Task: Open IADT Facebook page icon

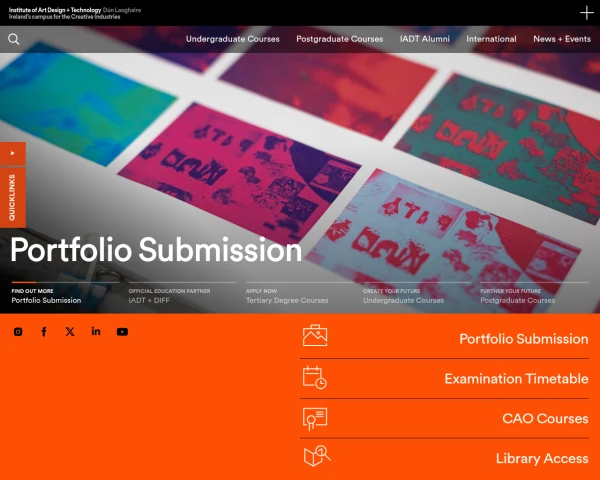Action: 44,332
